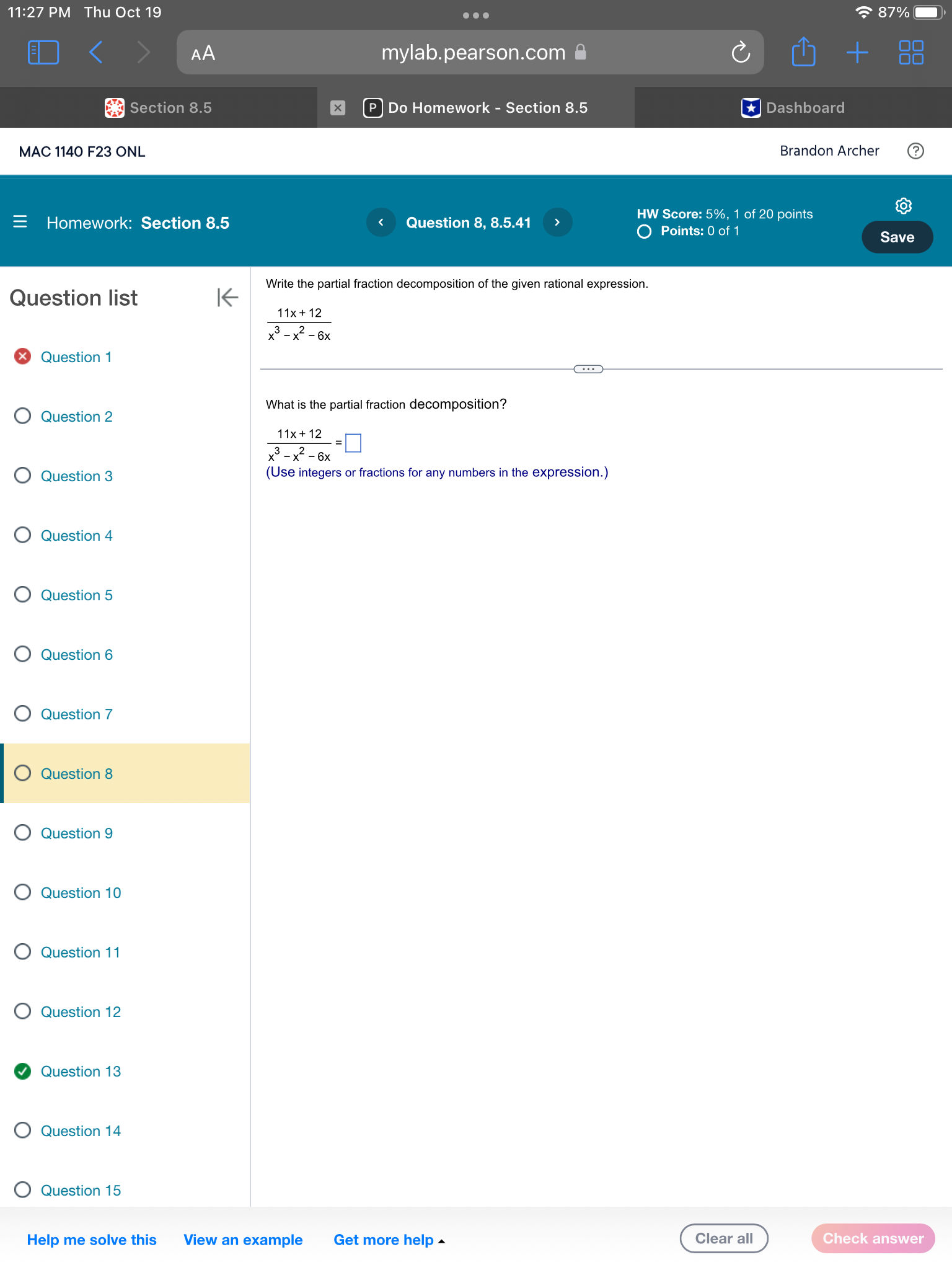The width and height of the screenshot is (952, 1270).
Task: Open Question 1 in the list
Action: point(76,357)
